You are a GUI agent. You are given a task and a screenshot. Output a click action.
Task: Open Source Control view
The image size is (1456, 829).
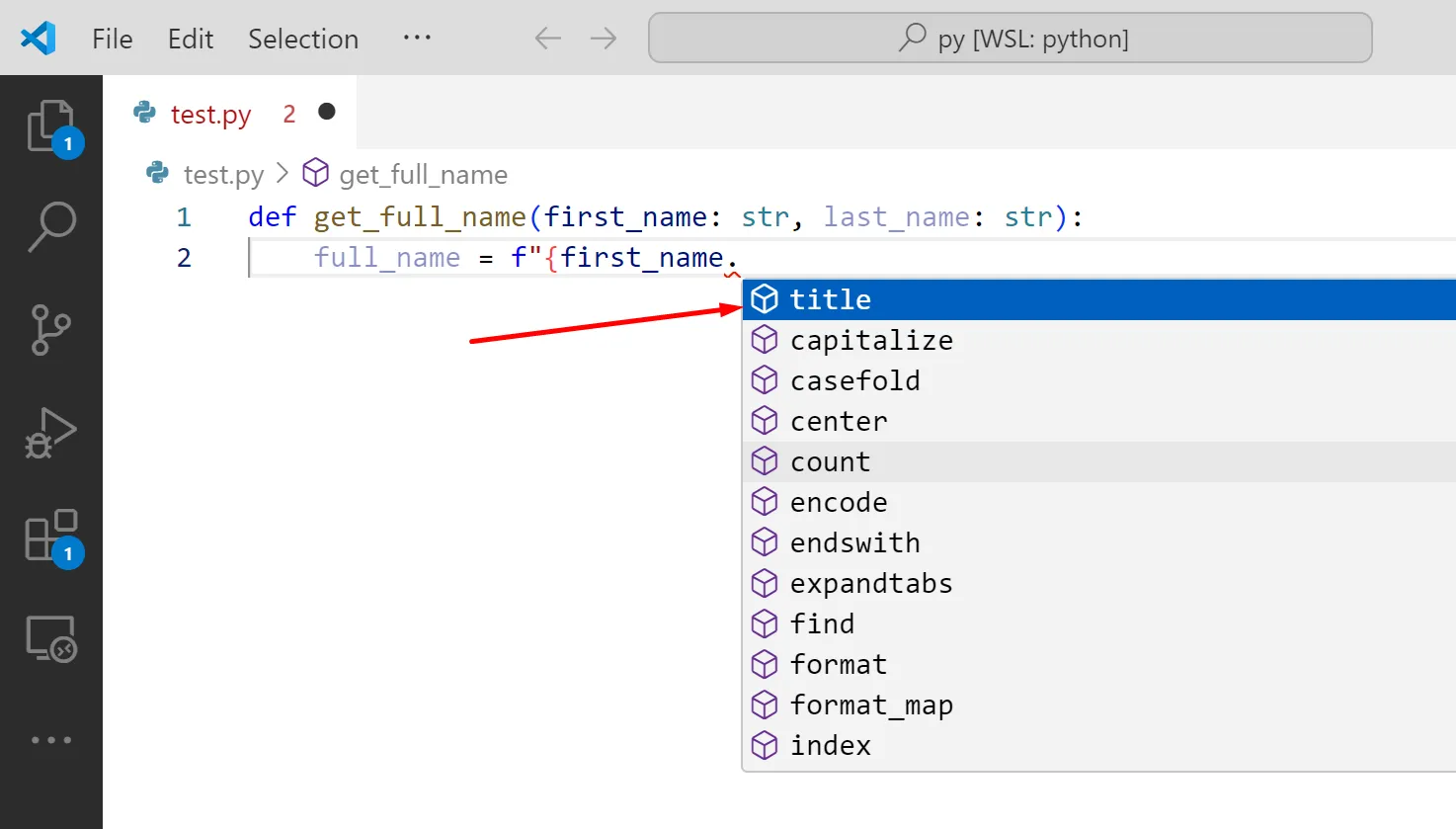[x=51, y=329]
